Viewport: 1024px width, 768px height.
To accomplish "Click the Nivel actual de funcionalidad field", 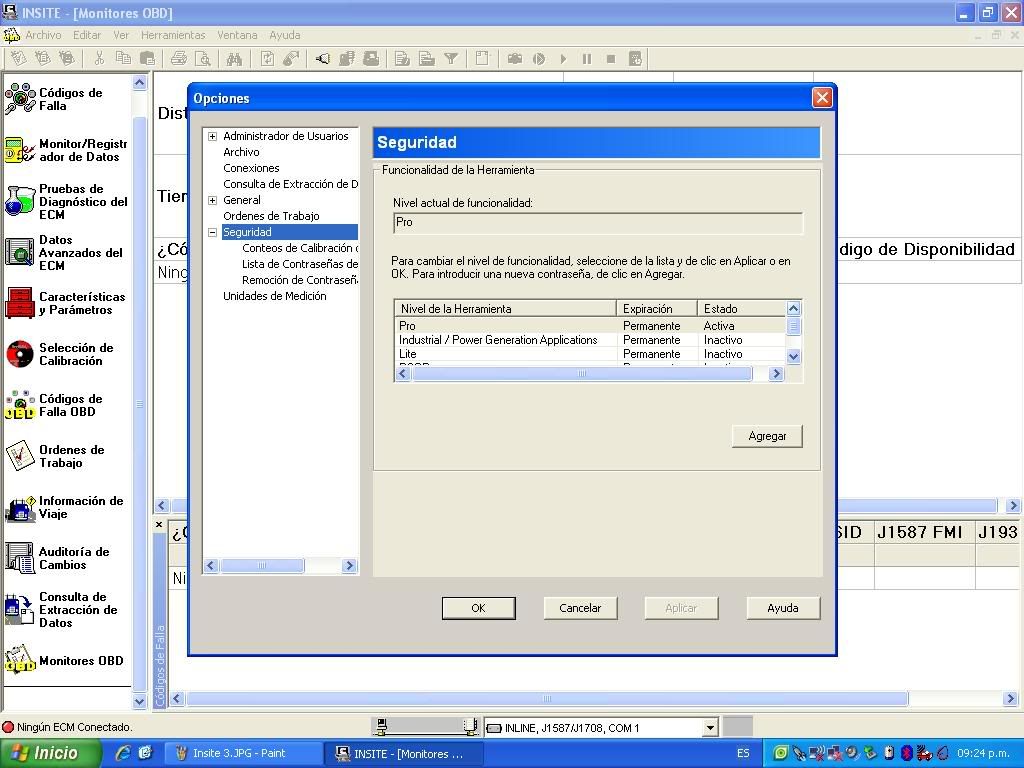I will [x=598, y=223].
